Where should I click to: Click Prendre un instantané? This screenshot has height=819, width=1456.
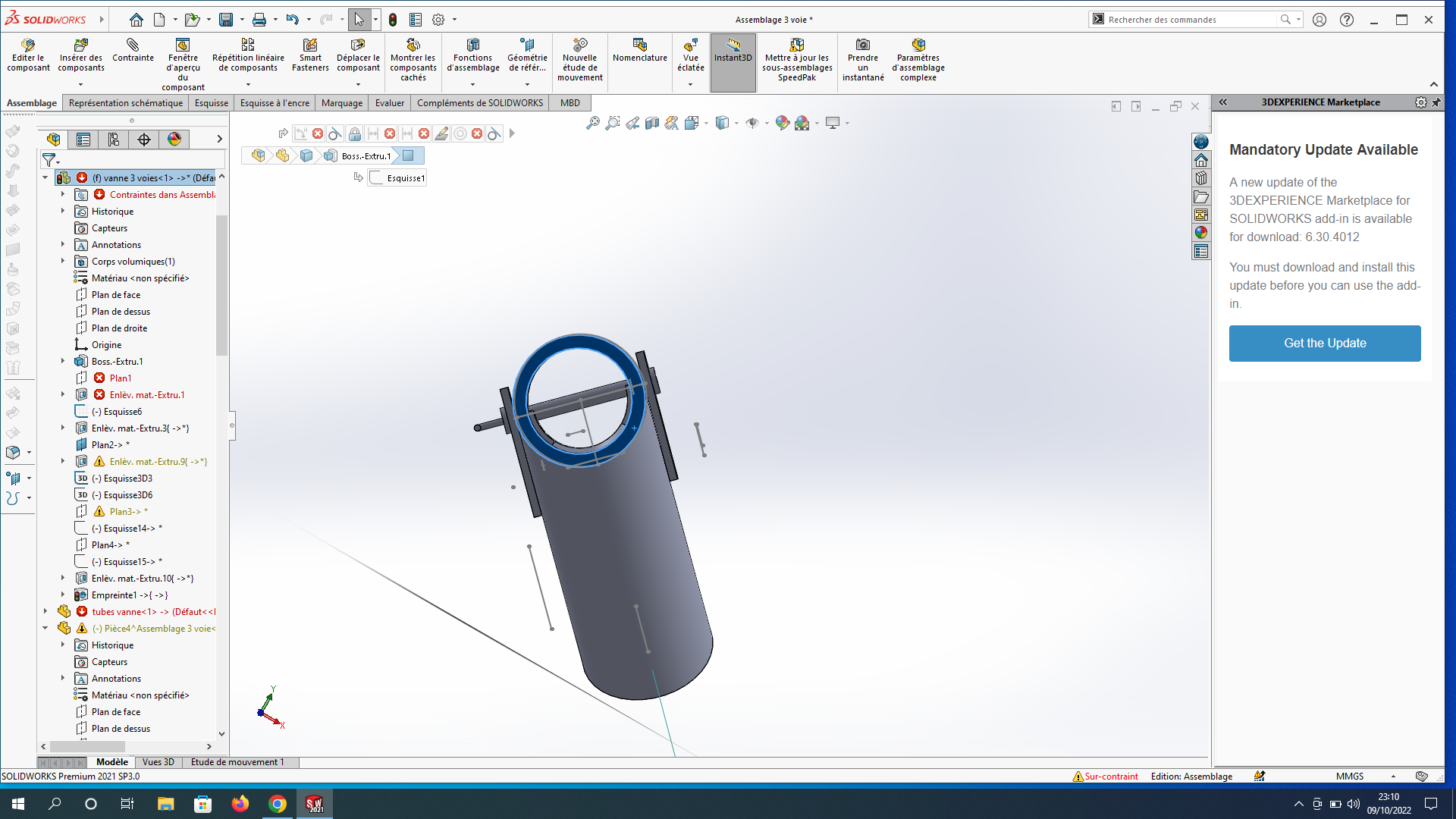[863, 60]
